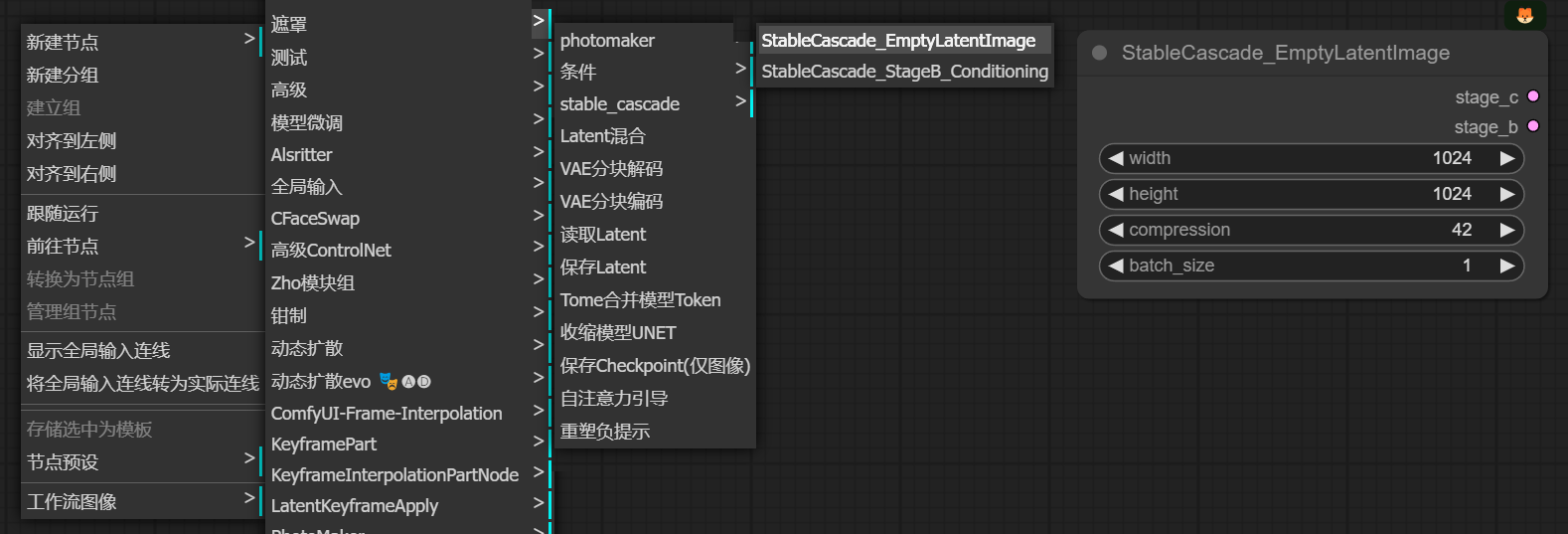The image size is (1568, 534).
Task: Open the 钳制 submenu
Action: tap(408, 315)
